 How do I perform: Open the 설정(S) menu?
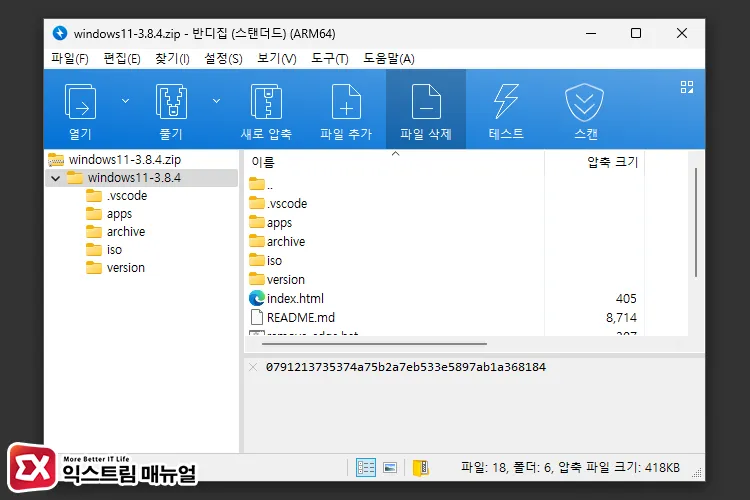point(223,59)
